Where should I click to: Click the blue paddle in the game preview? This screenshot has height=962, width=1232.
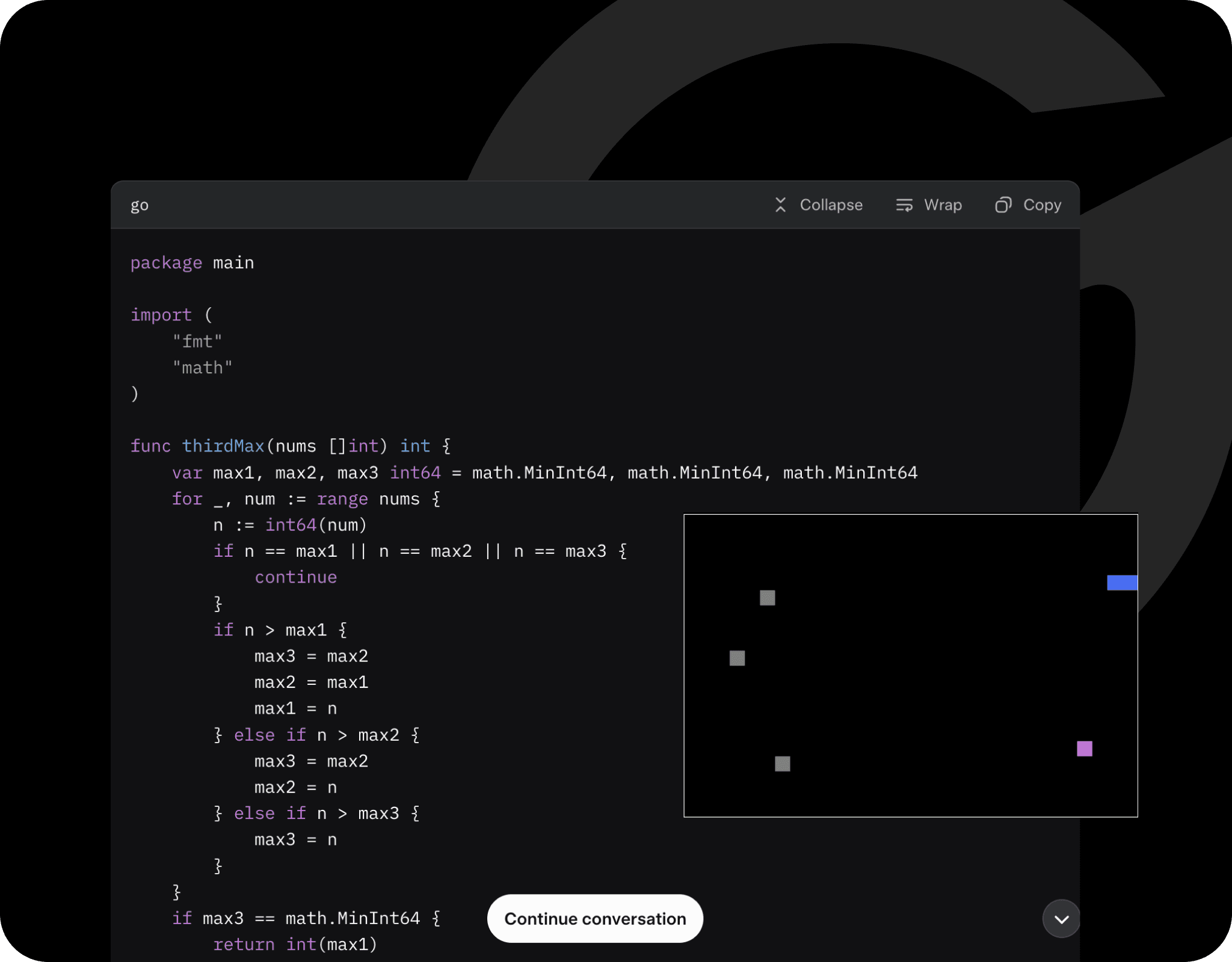[1121, 581]
